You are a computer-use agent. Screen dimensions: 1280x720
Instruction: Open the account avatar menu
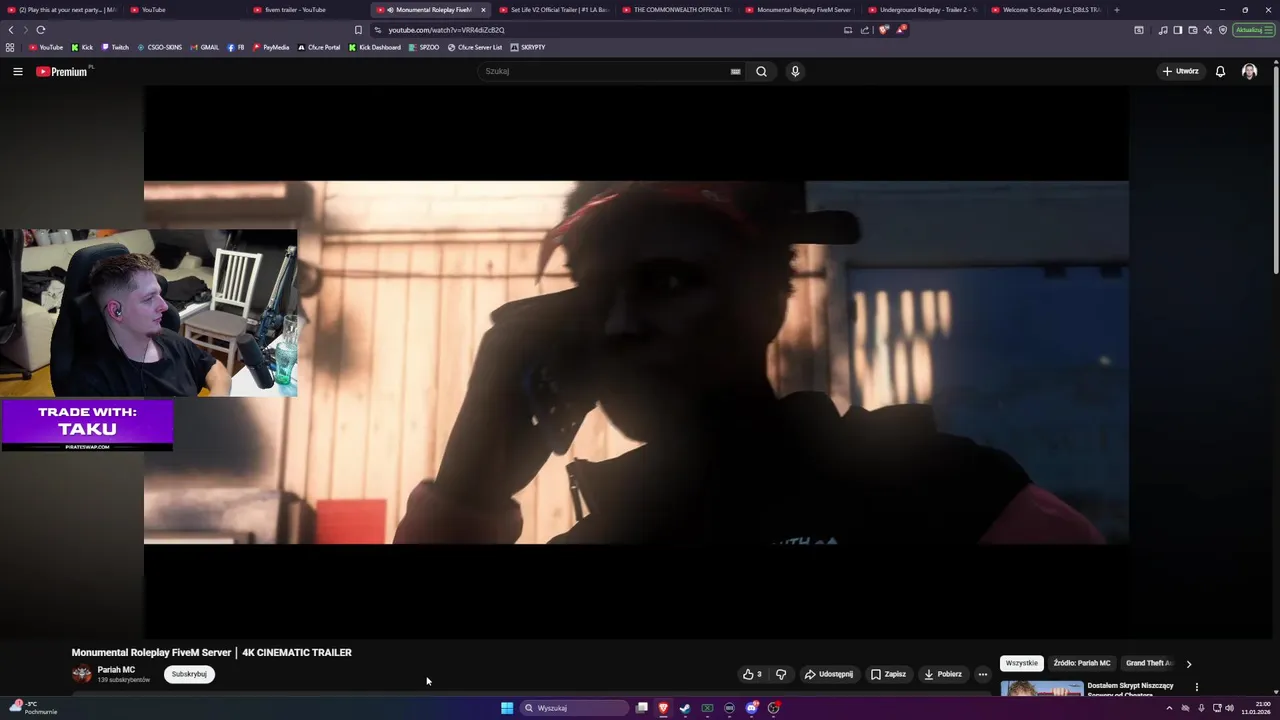(x=1249, y=71)
